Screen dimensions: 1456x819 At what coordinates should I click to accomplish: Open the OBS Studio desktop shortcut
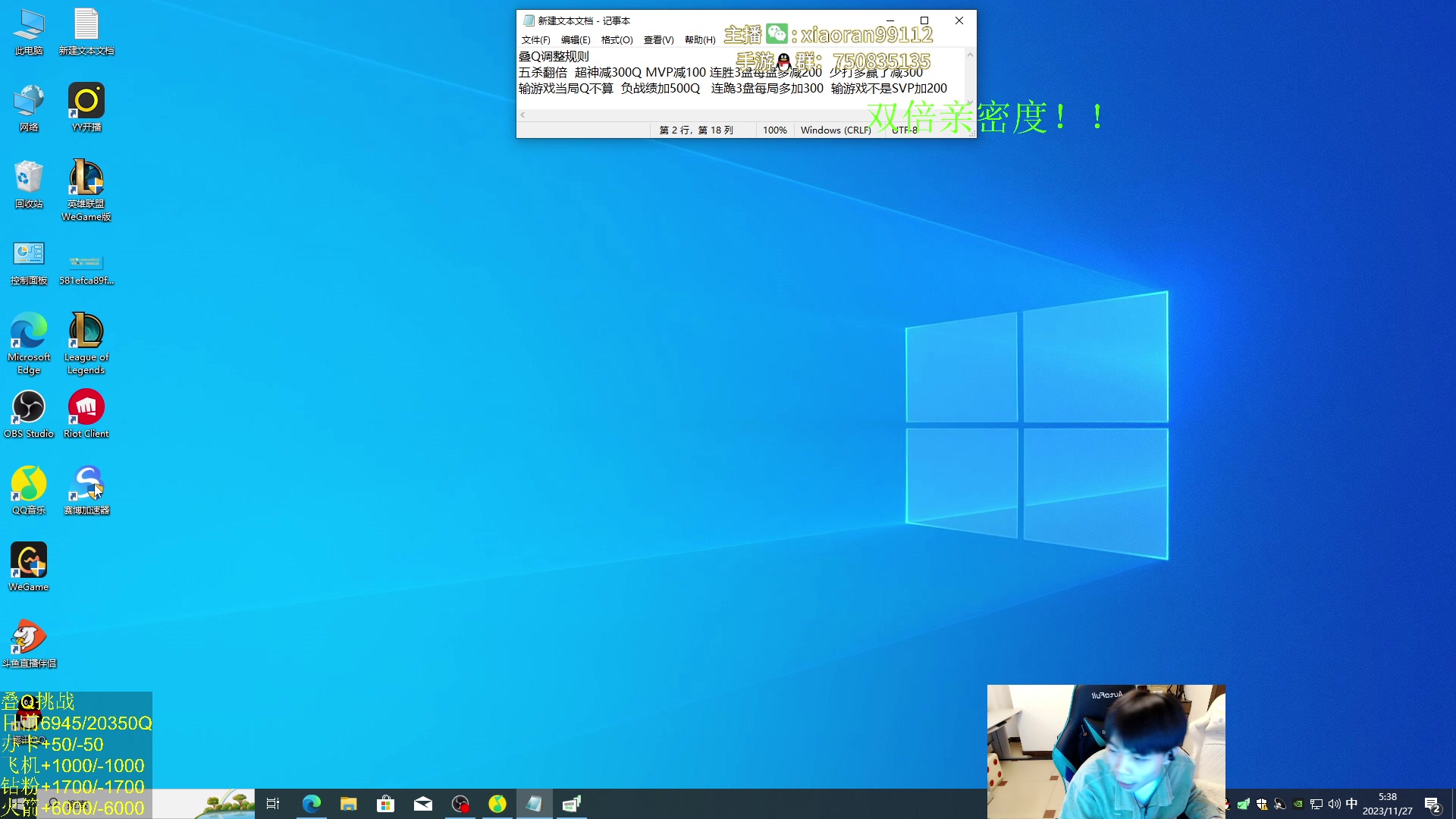pos(29,414)
